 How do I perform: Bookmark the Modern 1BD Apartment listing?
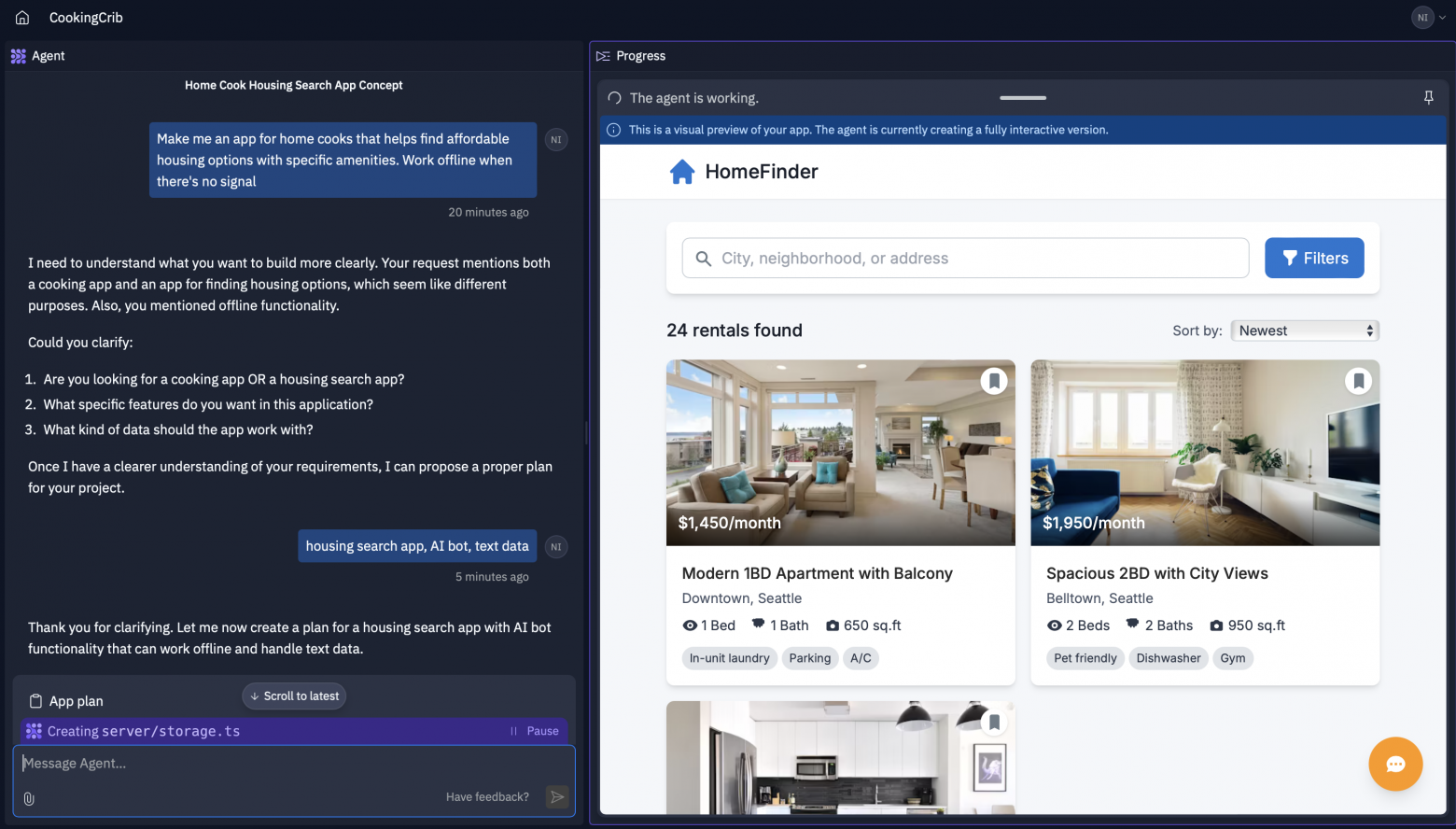pos(994,381)
